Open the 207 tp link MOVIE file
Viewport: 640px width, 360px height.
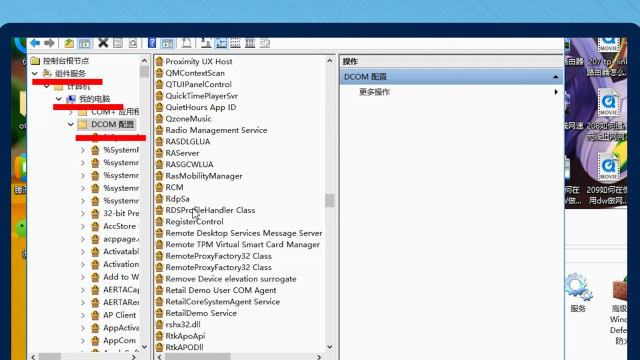click(x=608, y=57)
